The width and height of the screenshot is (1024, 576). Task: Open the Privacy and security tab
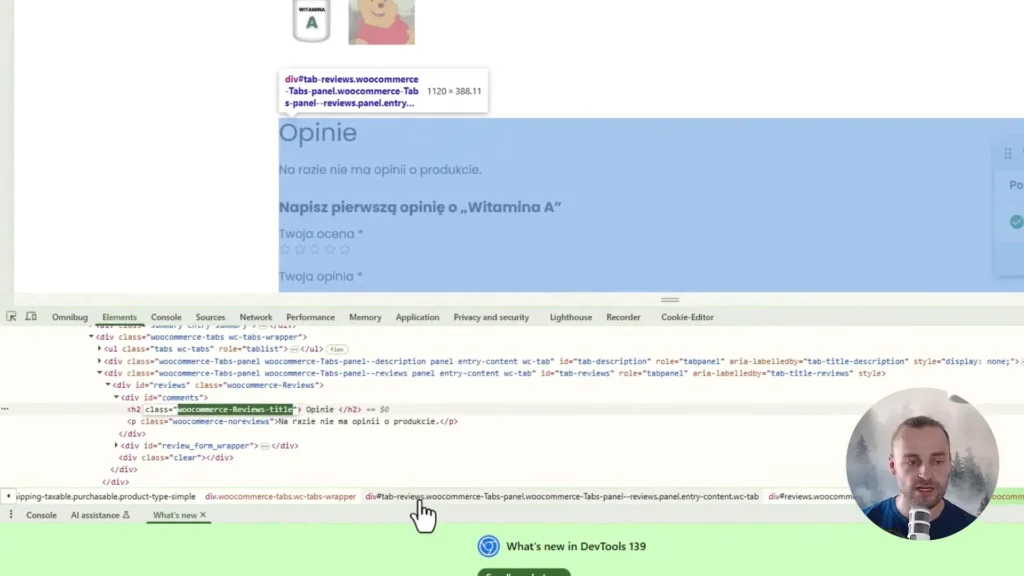tap(491, 317)
